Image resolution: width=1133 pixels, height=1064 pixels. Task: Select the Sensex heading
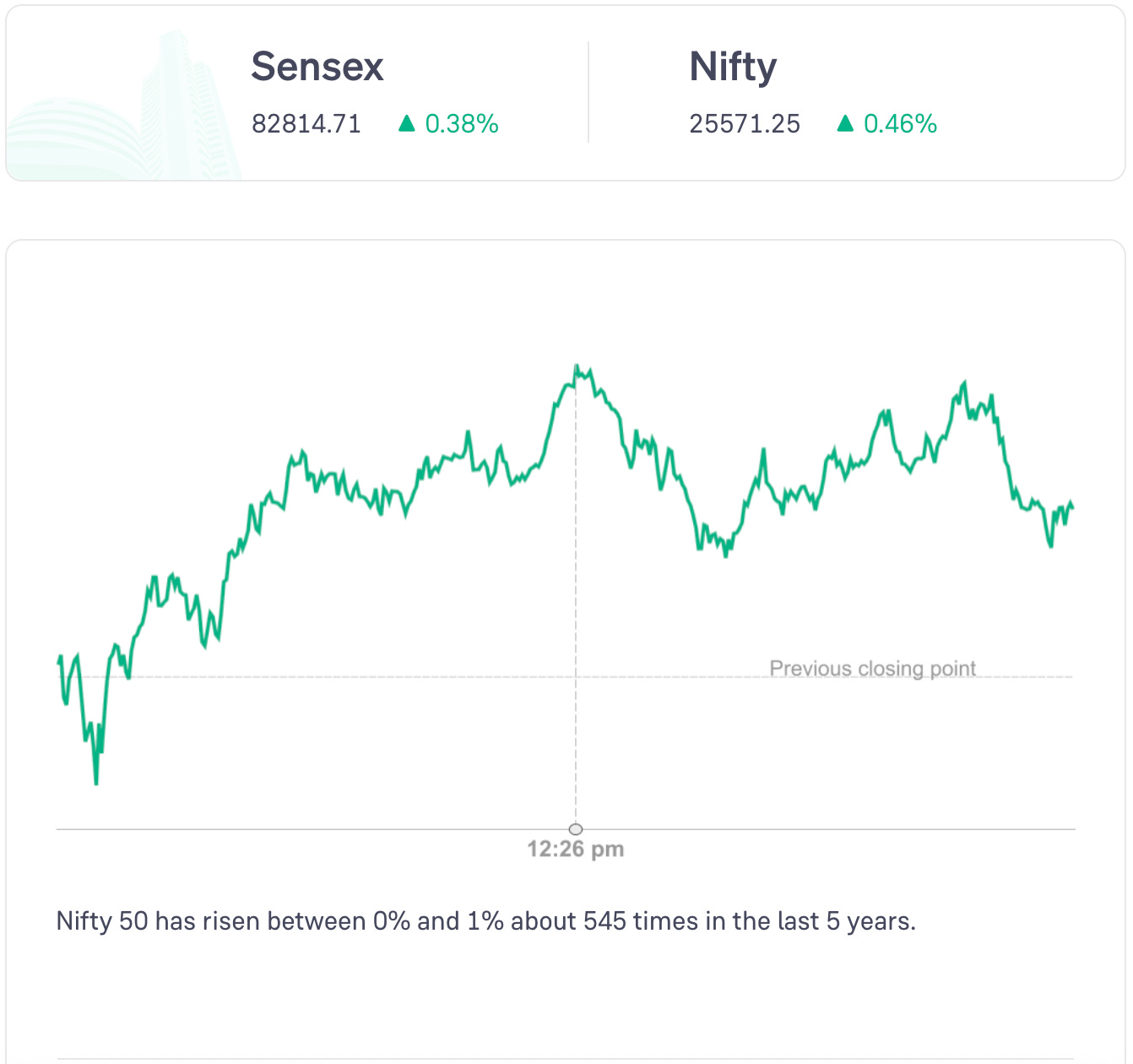tap(317, 67)
